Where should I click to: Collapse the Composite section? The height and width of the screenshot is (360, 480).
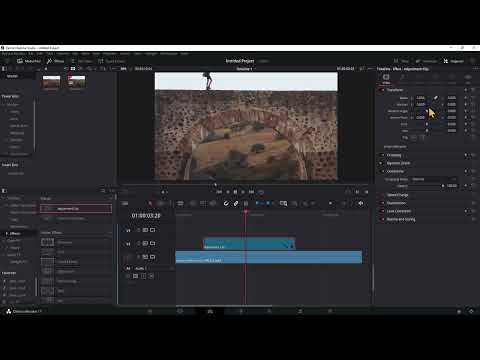click(395, 171)
